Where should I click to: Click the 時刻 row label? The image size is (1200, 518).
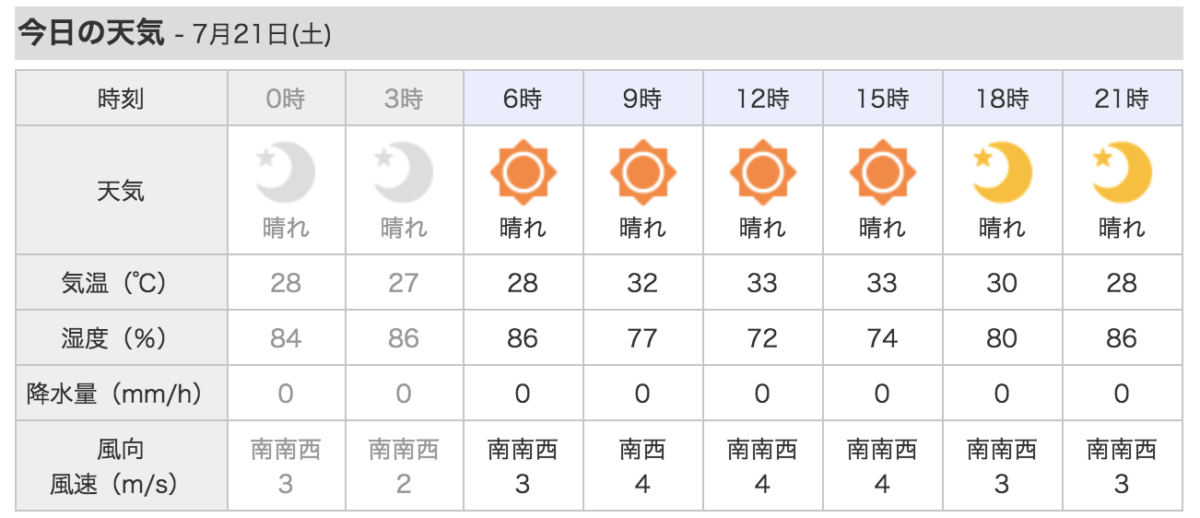coord(121,98)
